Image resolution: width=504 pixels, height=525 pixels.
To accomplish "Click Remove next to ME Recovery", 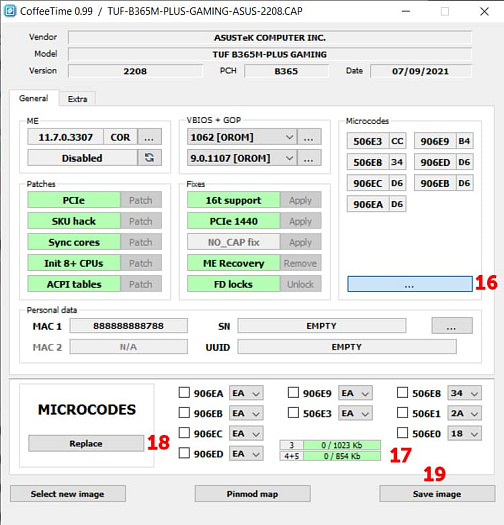I will click(301, 263).
